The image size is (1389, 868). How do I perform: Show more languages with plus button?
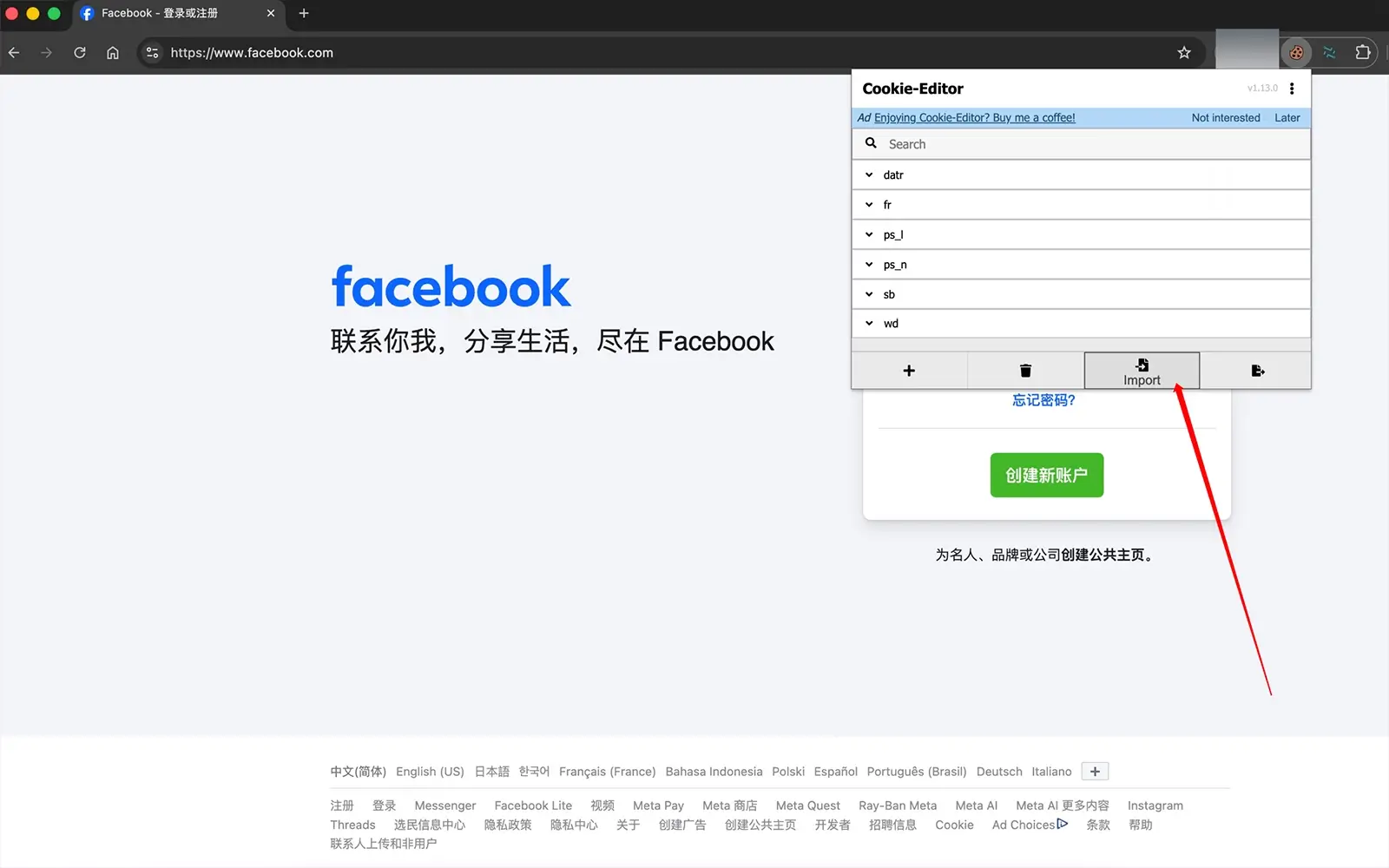point(1095,772)
